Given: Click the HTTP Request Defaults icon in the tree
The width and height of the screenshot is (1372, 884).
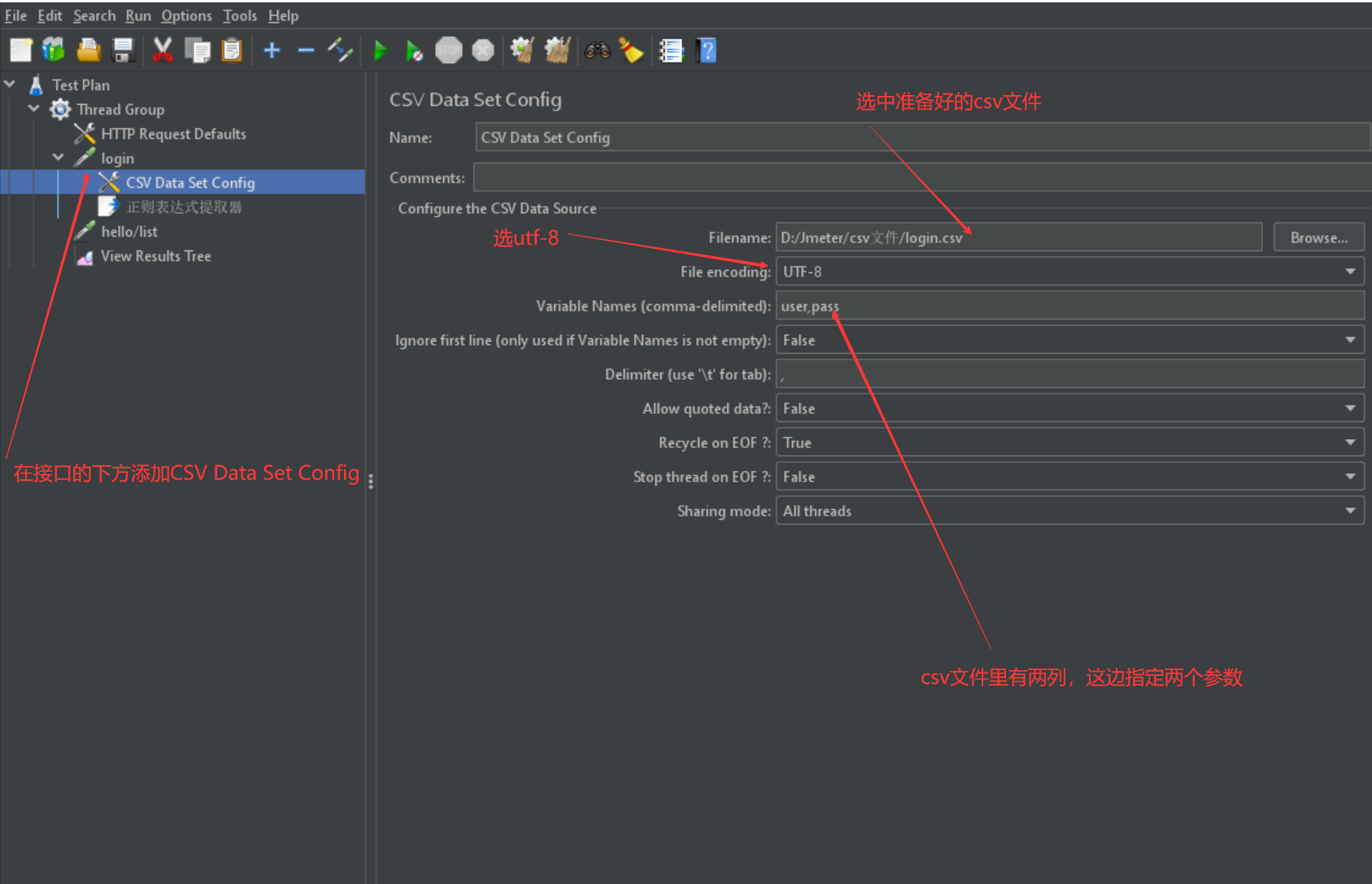Looking at the screenshot, I should [85, 133].
